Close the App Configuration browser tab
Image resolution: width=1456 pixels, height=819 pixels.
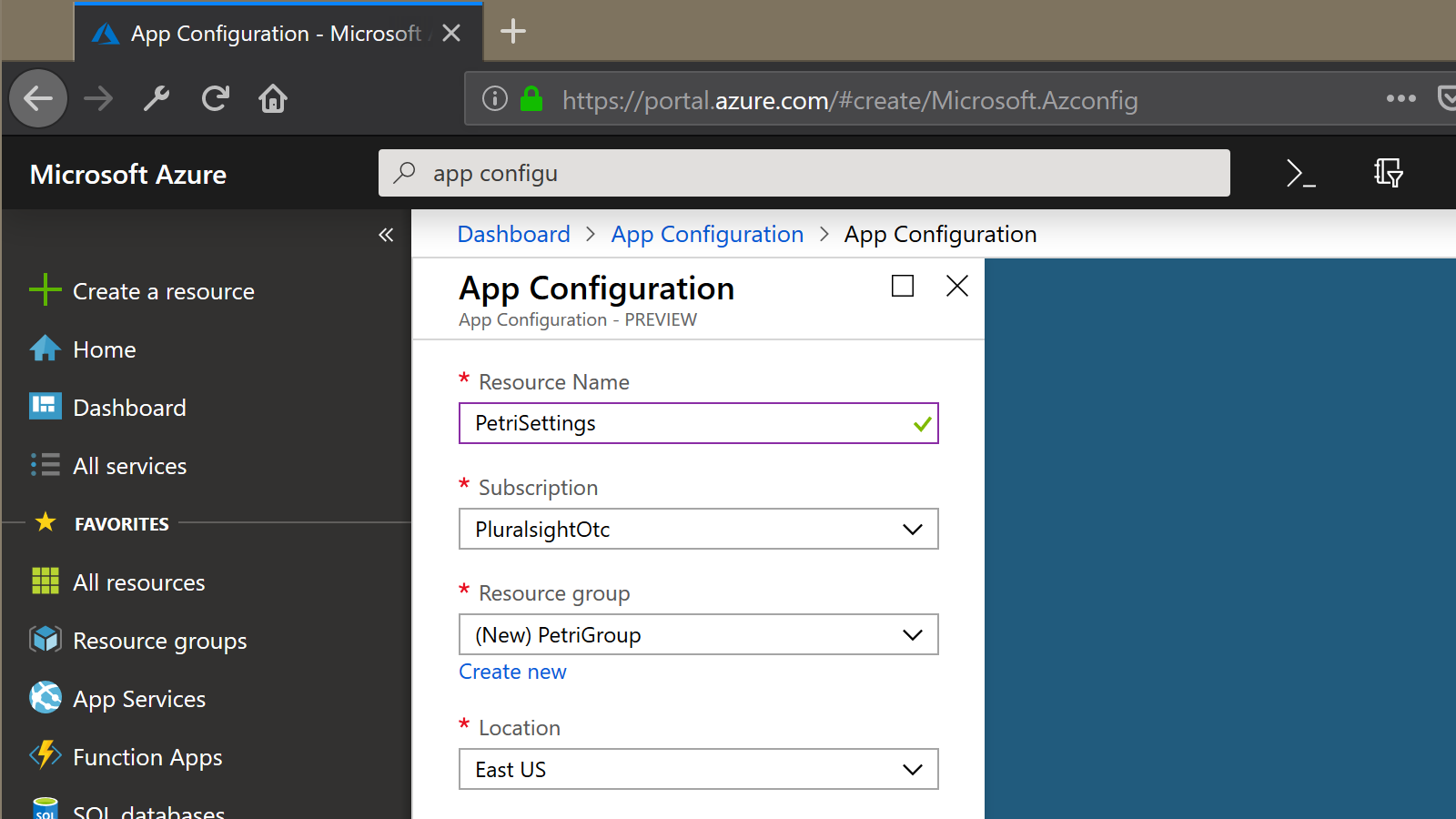tap(451, 34)
